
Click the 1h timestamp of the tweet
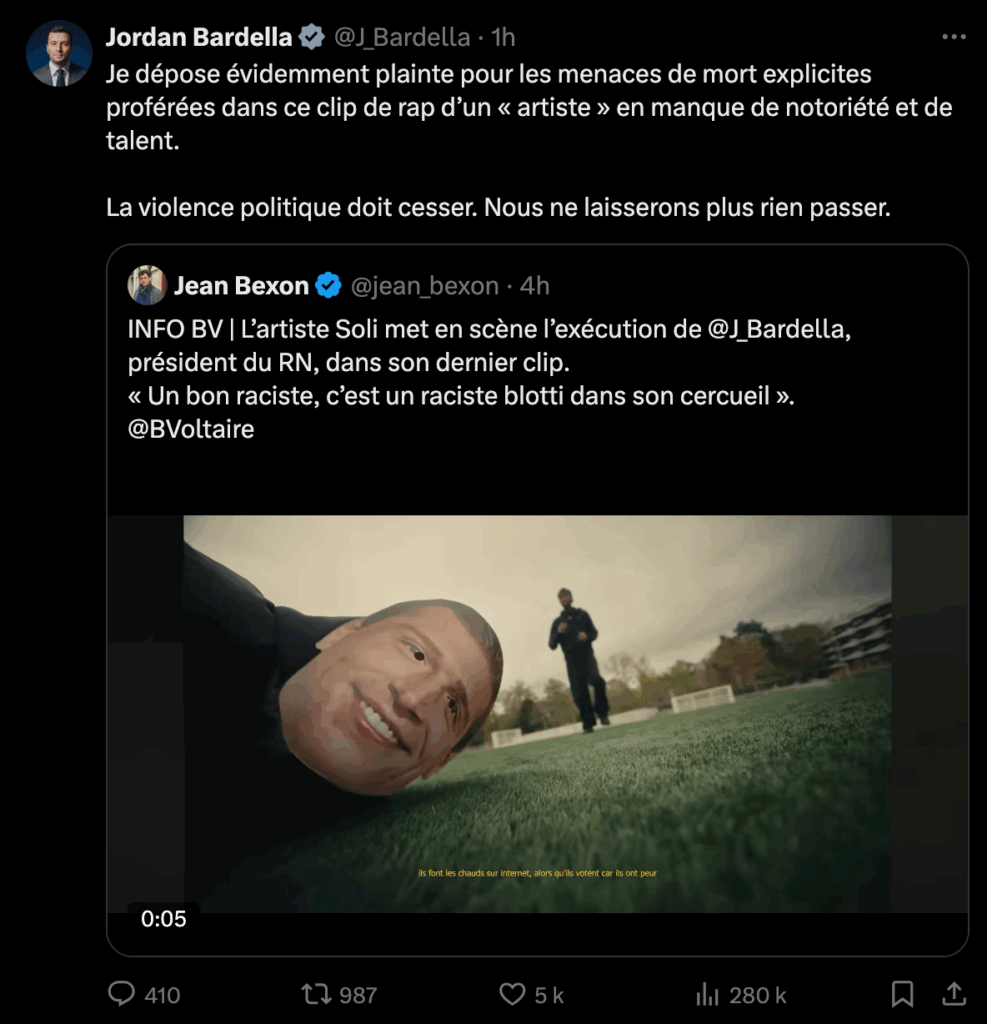503,37
